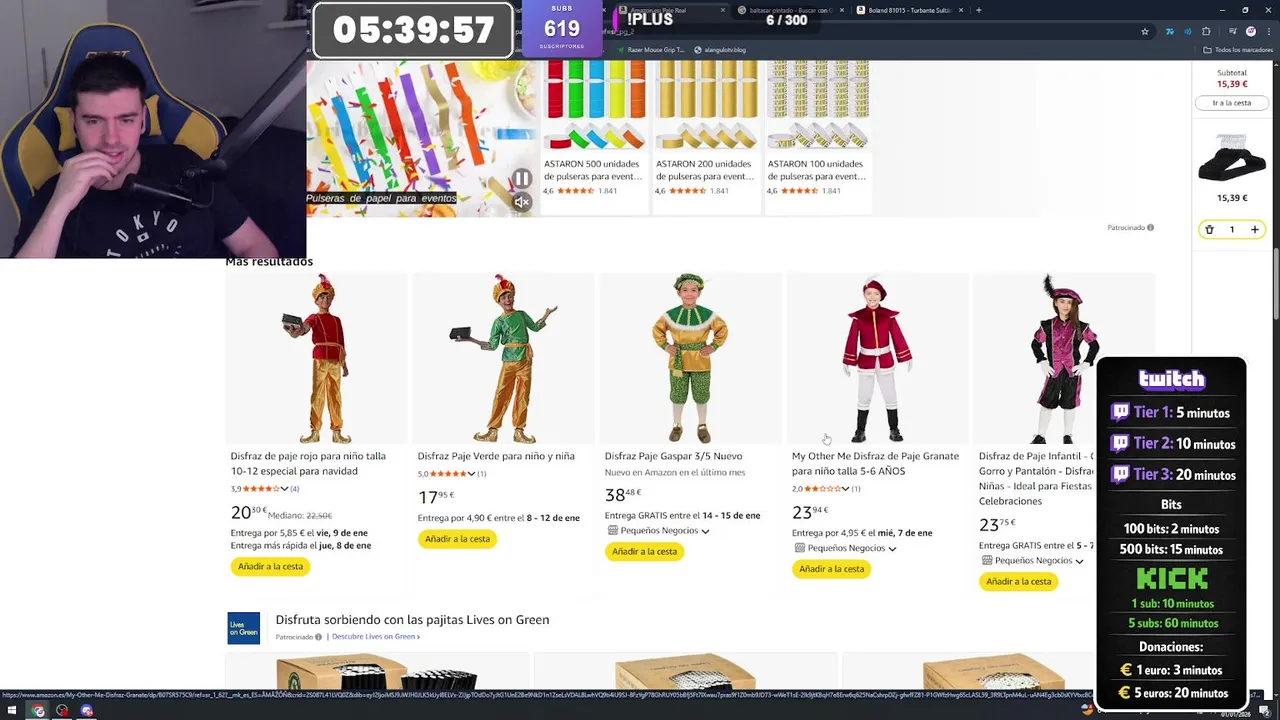This screenshot has width=1280, height=720.
Task: Open browser extensions puzzle icon
Action: pyautogui.click(x=1206, y=31)
